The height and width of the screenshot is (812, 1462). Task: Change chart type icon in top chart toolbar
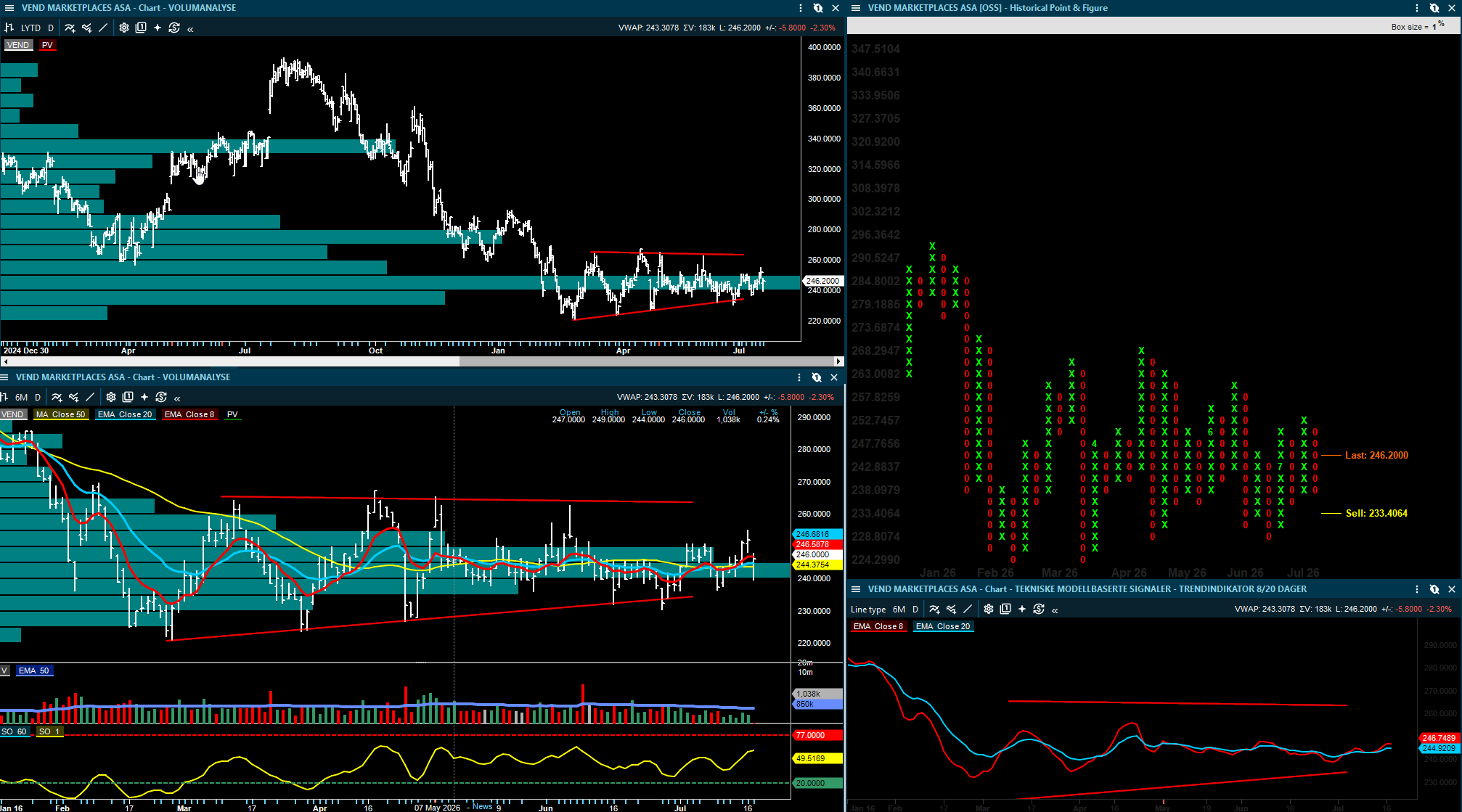click(x=9, y=28)
